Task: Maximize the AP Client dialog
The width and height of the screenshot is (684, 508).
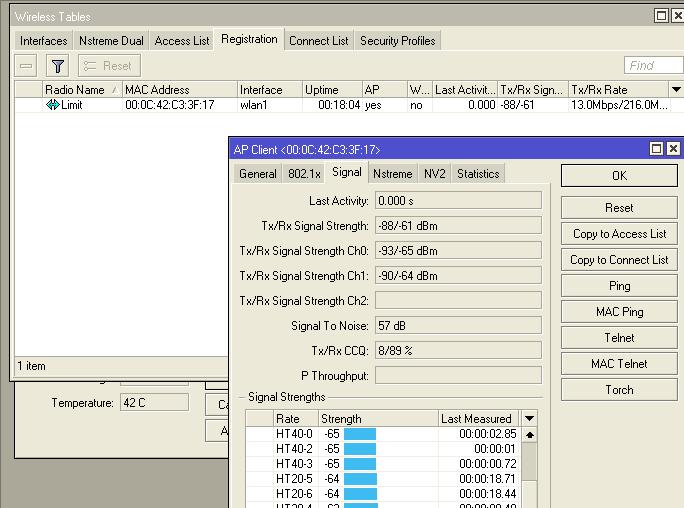Action: coord(656,149)
